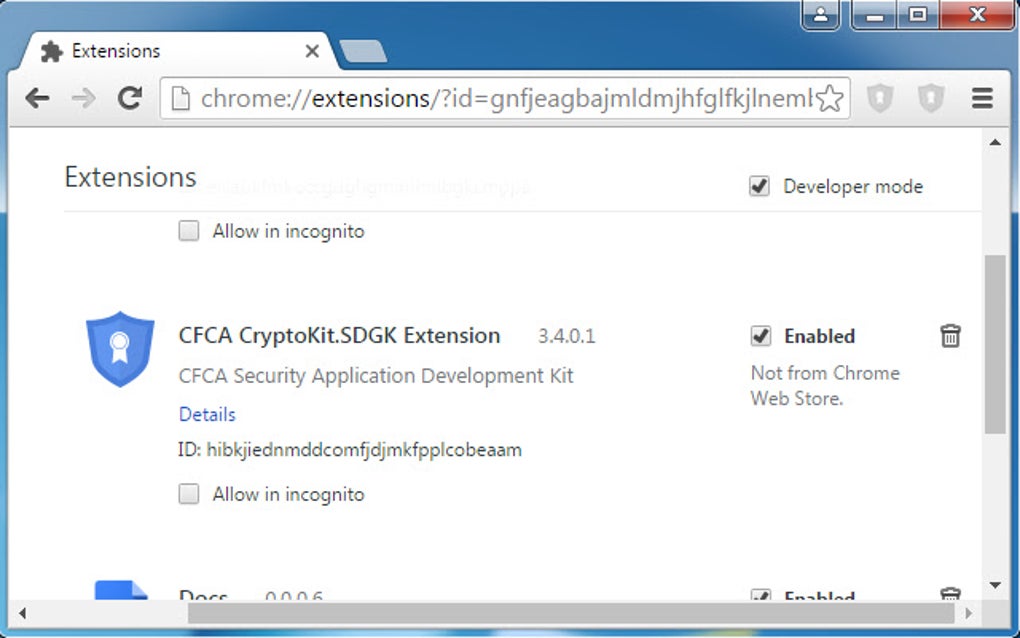
Task: Reload the extensions page
Action: (130, 98)
